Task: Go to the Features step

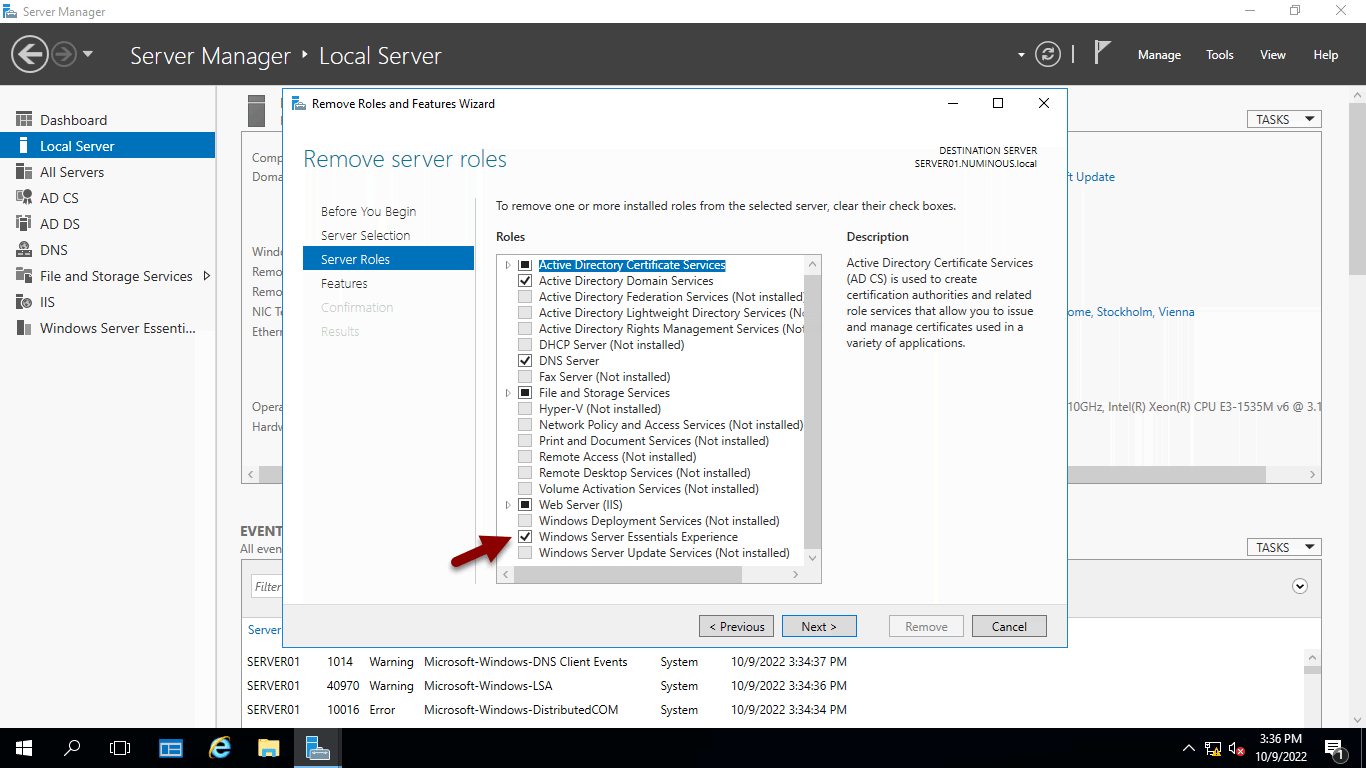Action: 344,283
